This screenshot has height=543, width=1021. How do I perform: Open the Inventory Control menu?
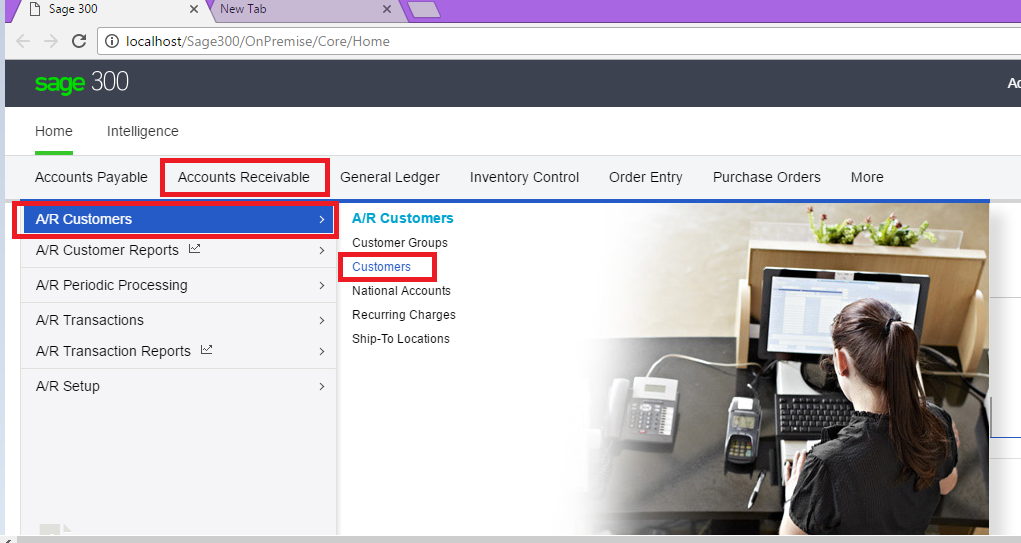click(524, 177)
